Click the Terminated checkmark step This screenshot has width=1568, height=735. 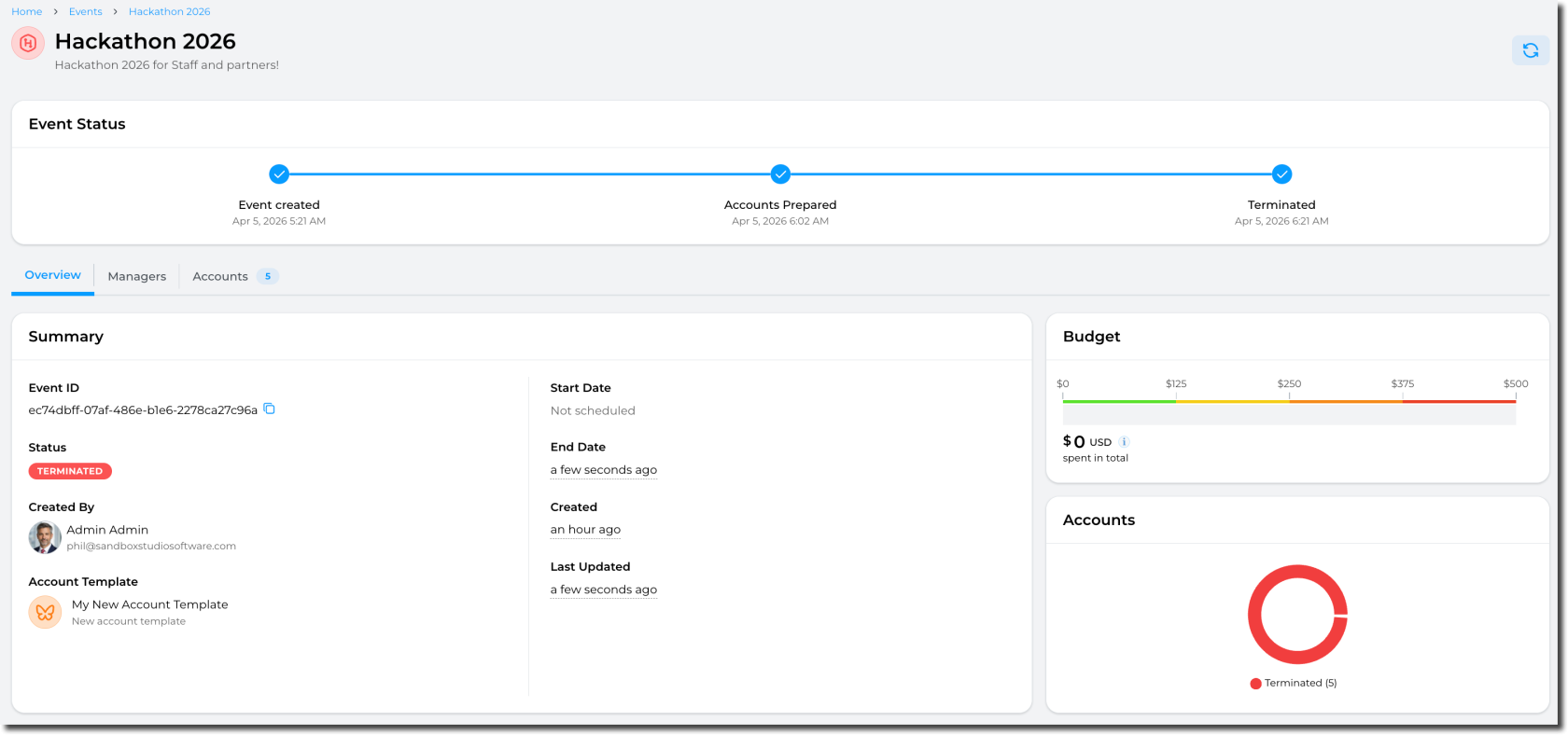point(1281,174)
